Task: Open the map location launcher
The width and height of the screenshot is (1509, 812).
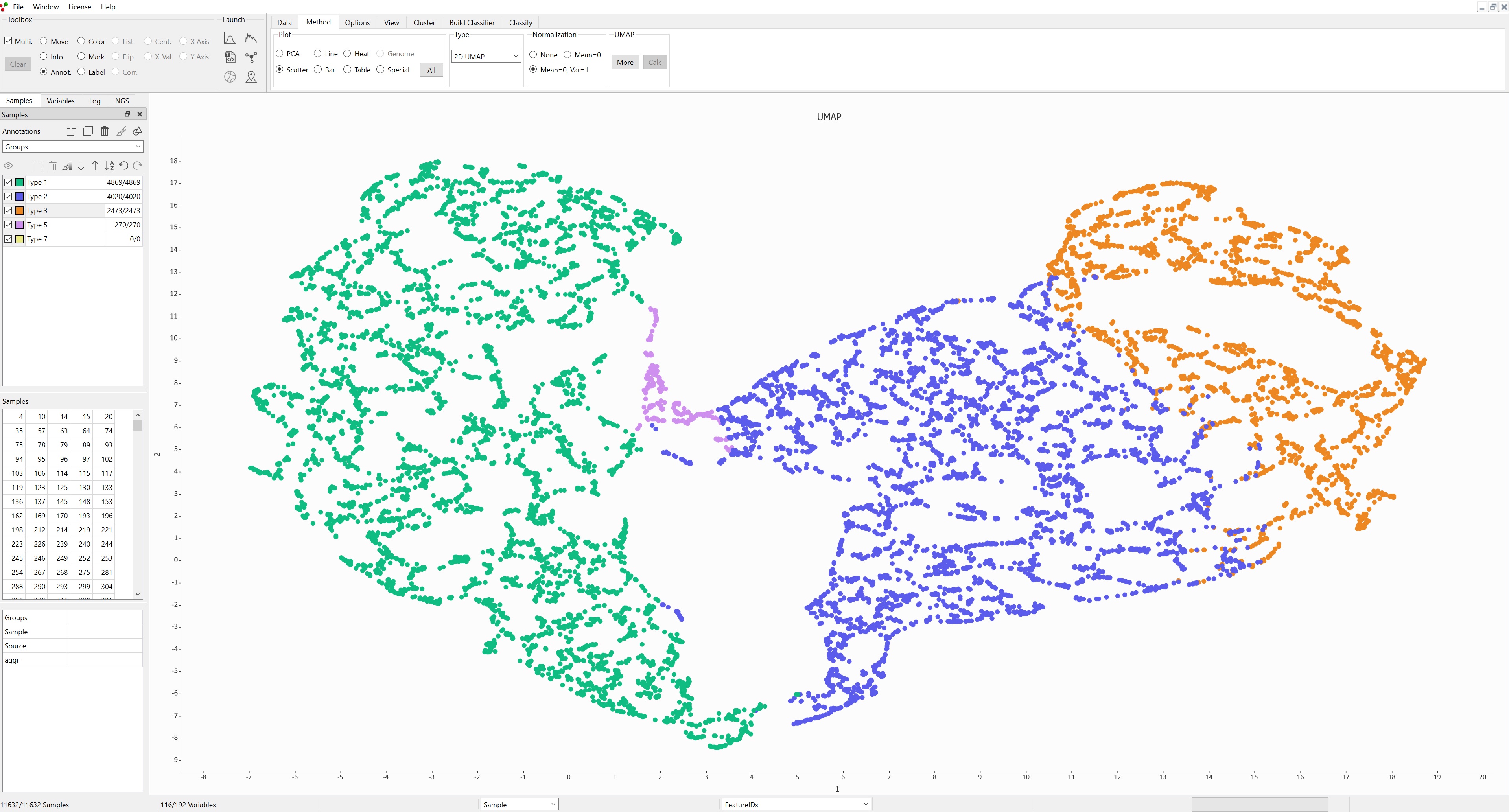Action: pos(251,77)
